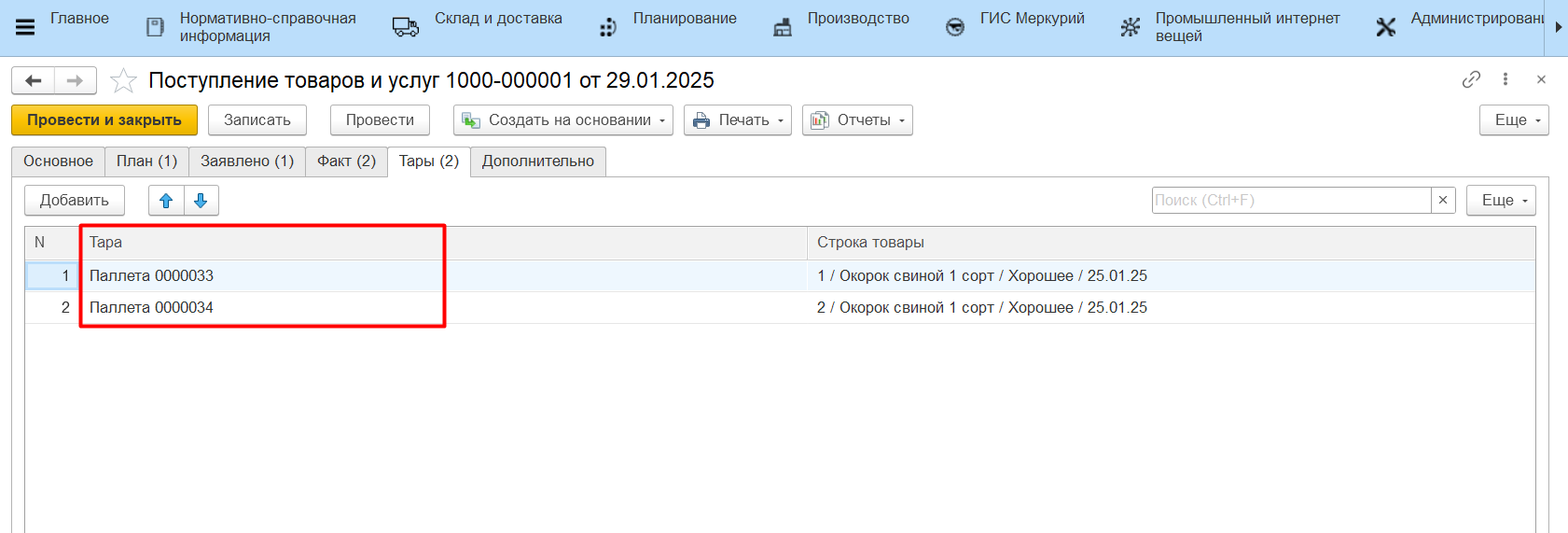Expand the Создать на основании dropdown
Viewport: 1568px width, 533px height.
point(563,120)
